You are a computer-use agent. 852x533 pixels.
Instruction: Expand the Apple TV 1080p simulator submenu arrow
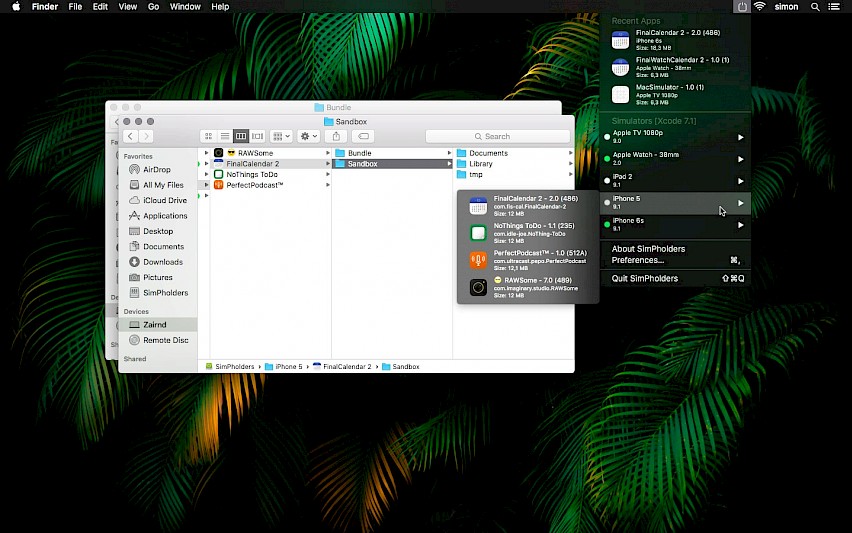click(740, 137)
